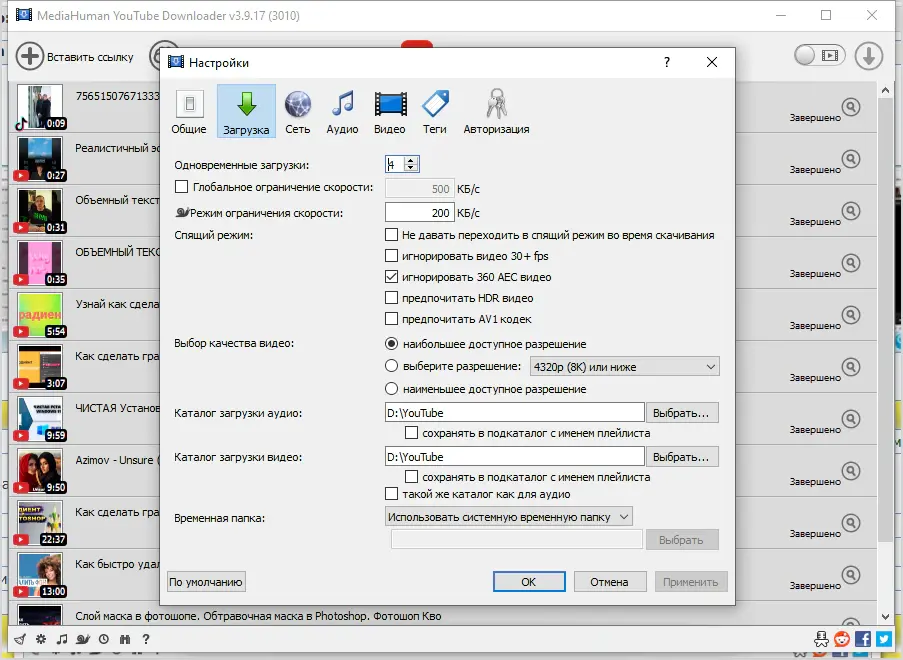Enable global speed limit checkbox
The image size is (903, 660).
tap(181, 187)
